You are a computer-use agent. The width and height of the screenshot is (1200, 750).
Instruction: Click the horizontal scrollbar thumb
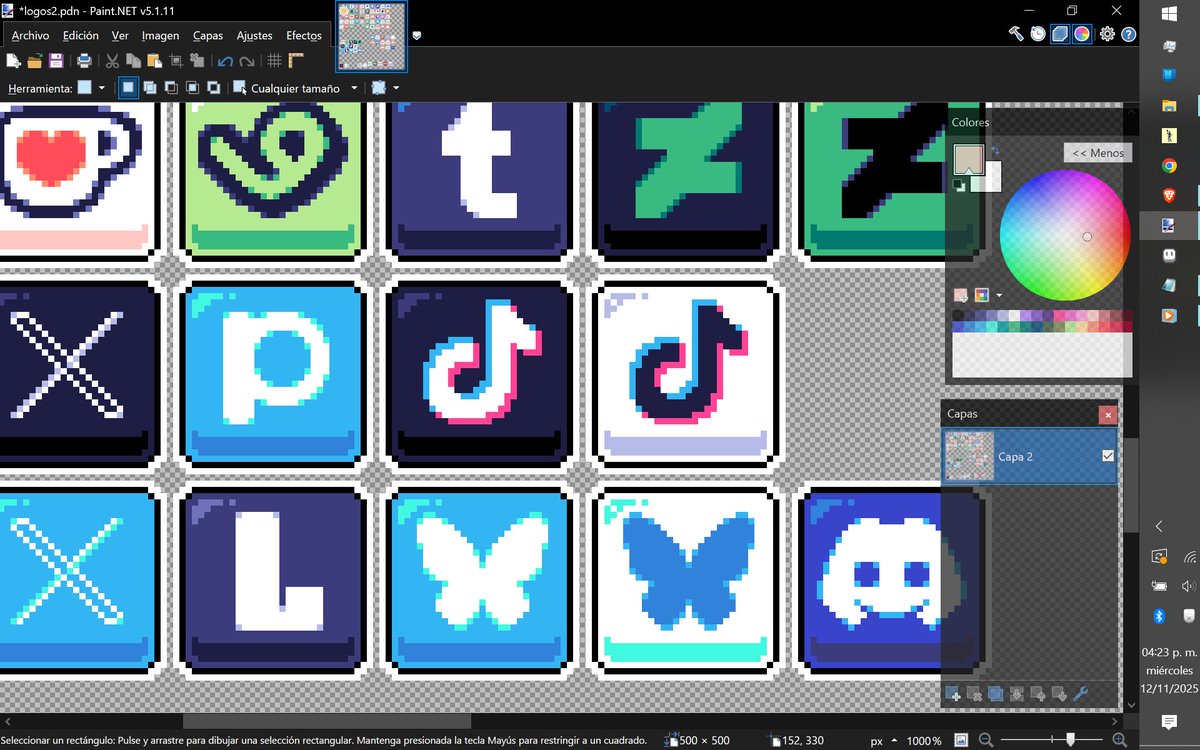point(326,720)
